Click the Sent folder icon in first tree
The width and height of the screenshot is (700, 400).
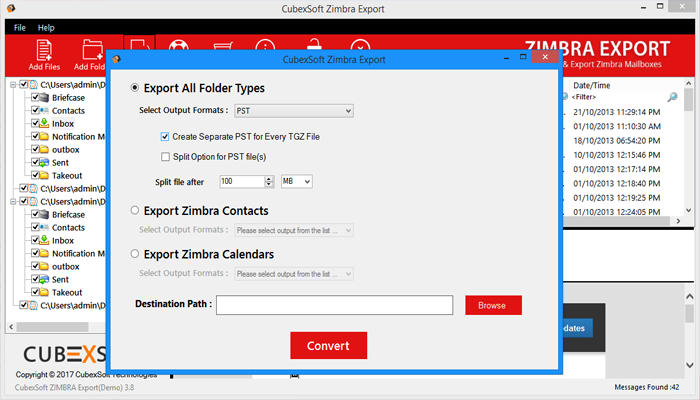click(44, 162)
